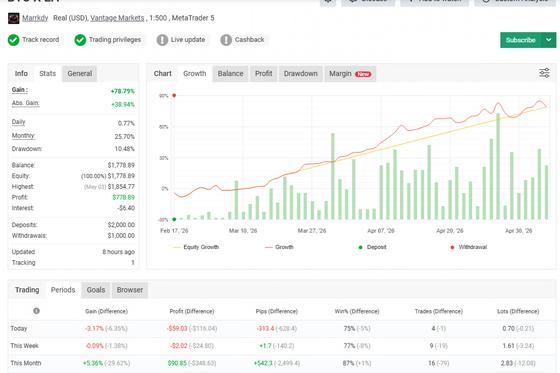Open the Goals tab
Viewport: 560px width, 373px height.
point(96,290)
